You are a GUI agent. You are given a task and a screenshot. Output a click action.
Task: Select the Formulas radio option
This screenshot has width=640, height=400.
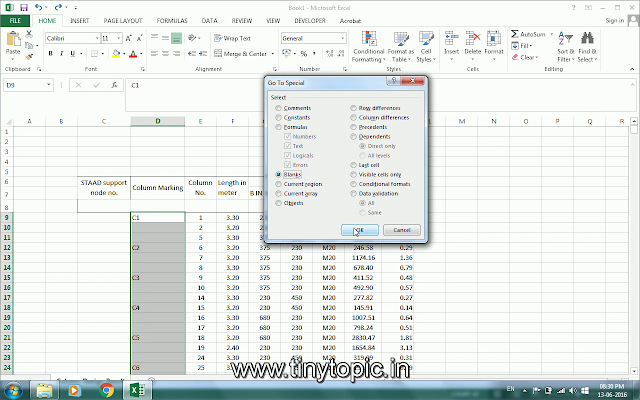tap(278, 127)
